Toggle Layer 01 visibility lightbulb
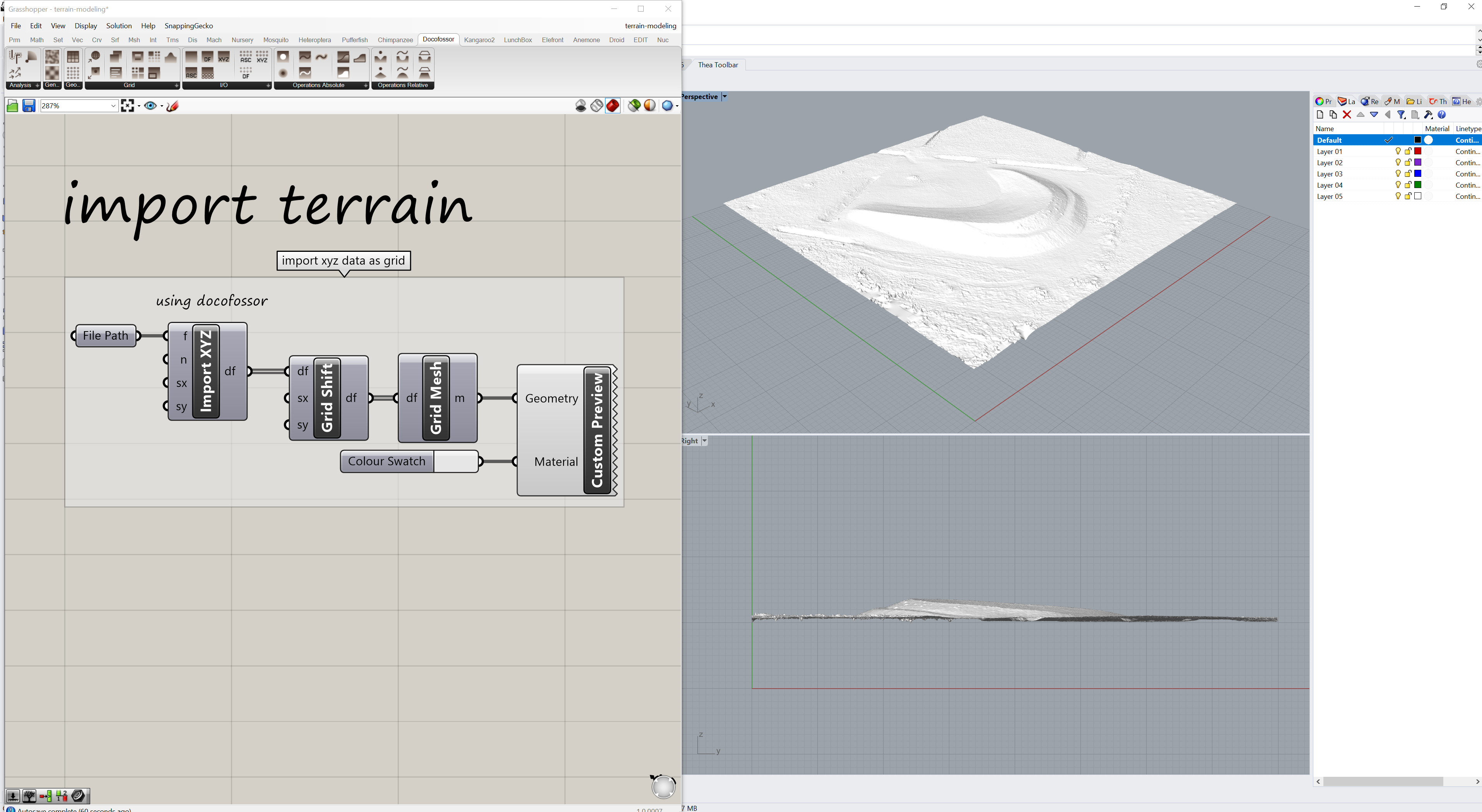1482x812 pixels. click(x=1398, y=151)
